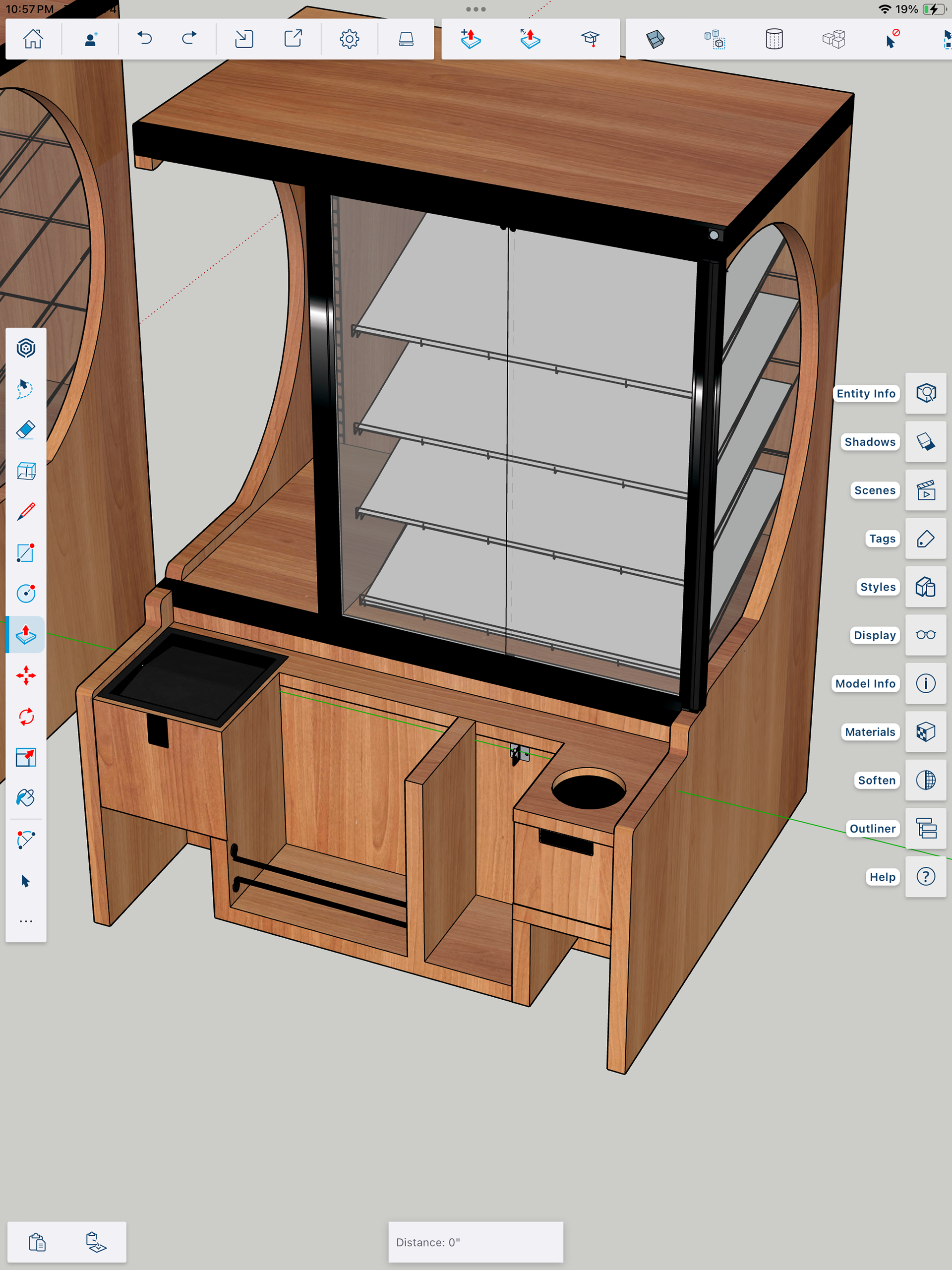
Task: Open the Shadows panel
Action: [925, 441]
